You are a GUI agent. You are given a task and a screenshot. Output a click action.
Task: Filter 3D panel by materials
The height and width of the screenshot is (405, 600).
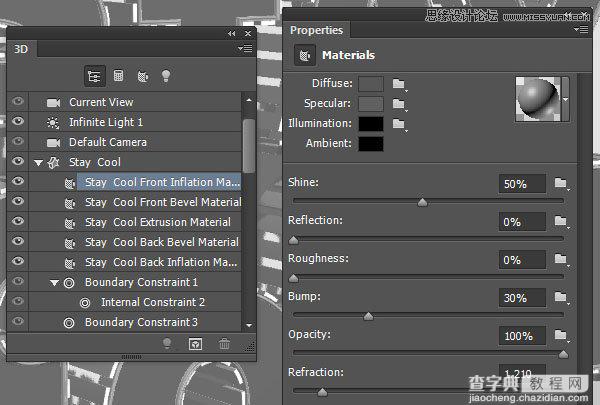pyautogui.click(x=143, y=76)
